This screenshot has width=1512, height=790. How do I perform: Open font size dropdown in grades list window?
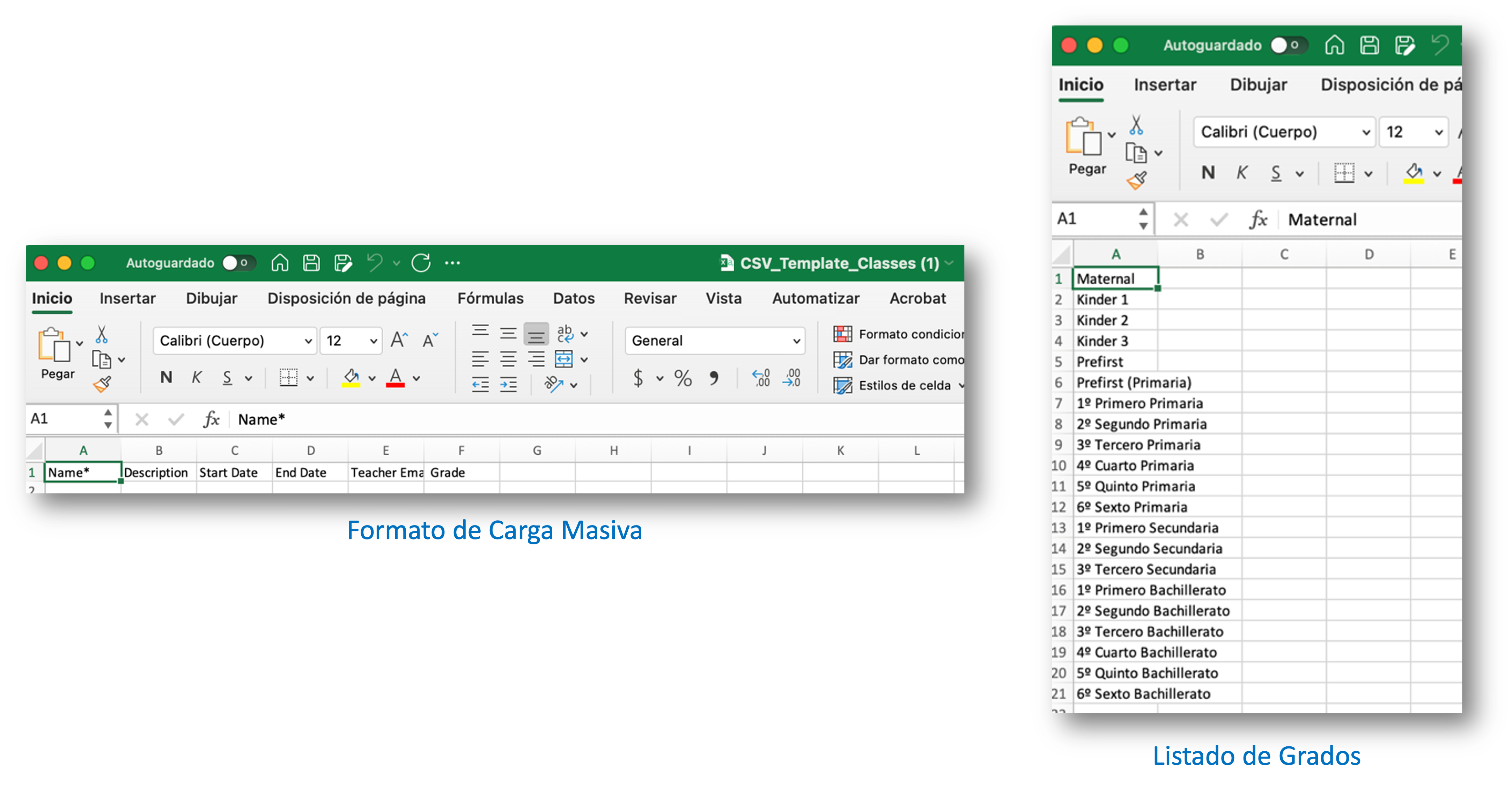[1439, 133]
